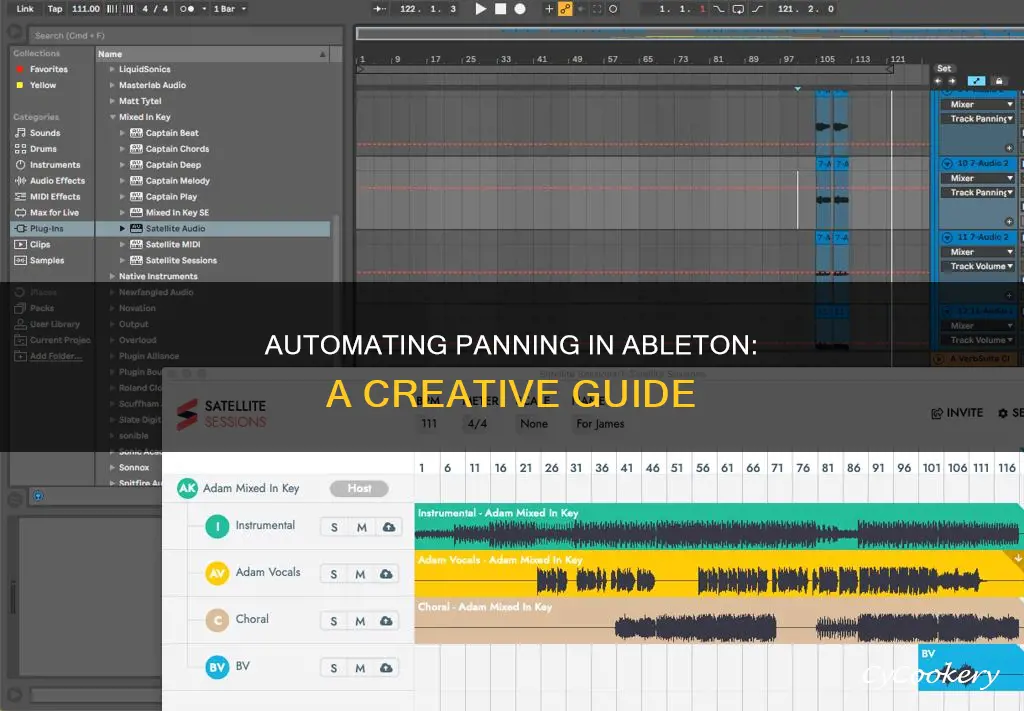This screenshot has width=1024, height=711.
Task: Click the Host badge for Adam
Action: click(359, 488)
